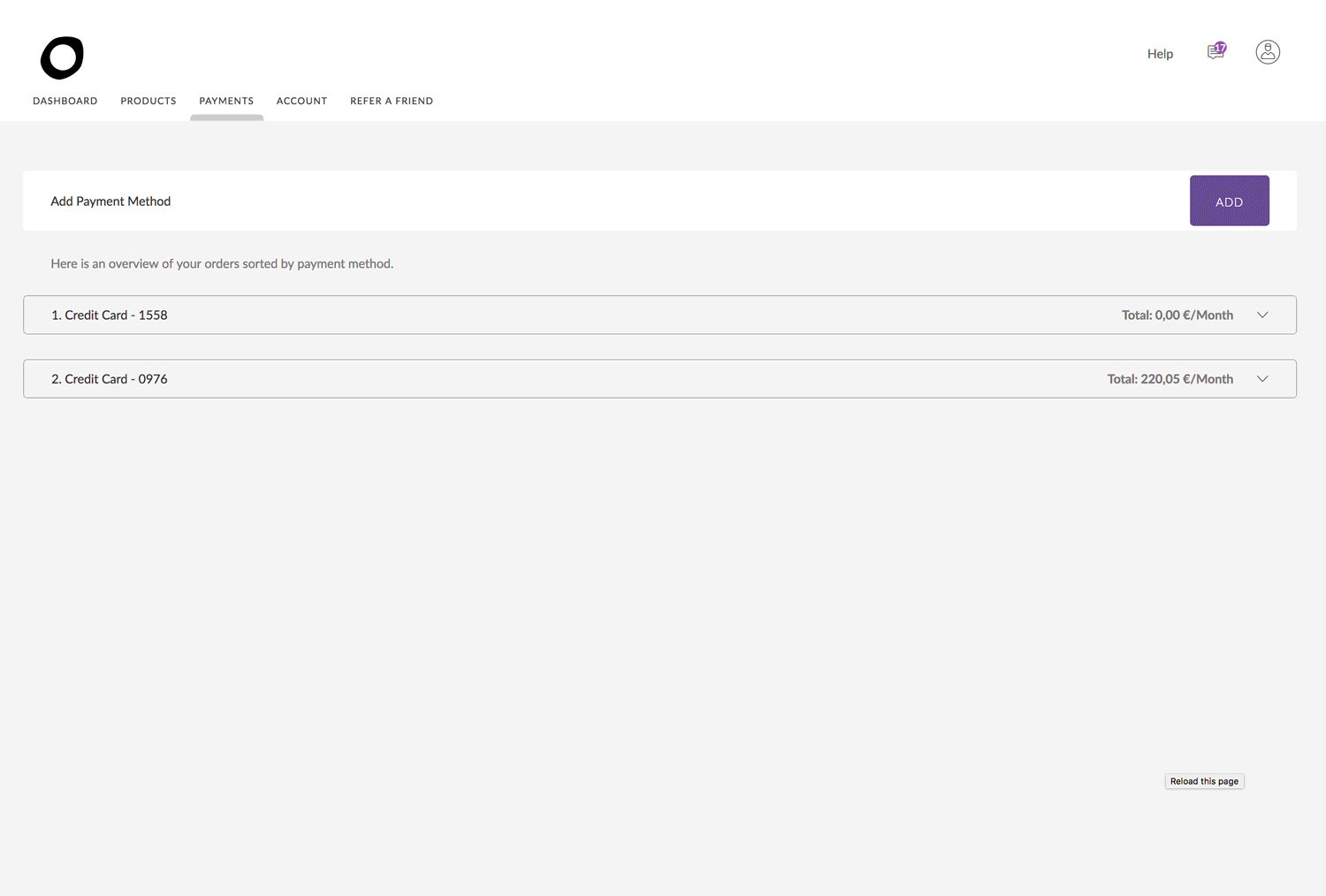Click the 'Add Payment Method' label

tap(110, 201)
